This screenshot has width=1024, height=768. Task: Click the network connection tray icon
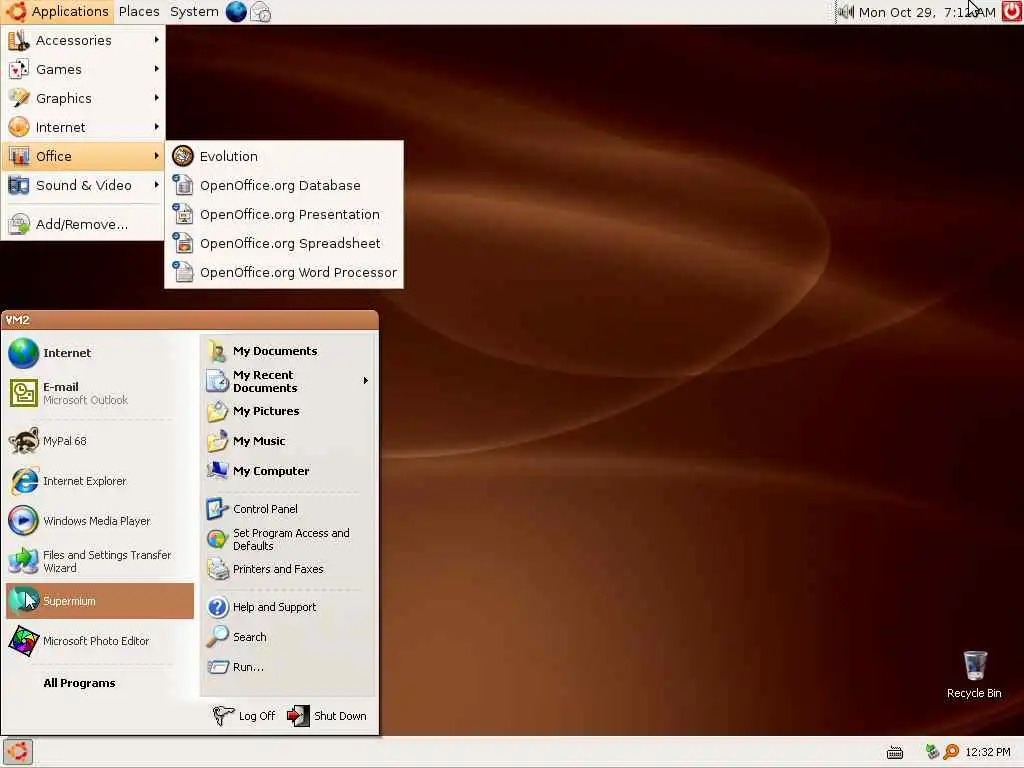932,752
